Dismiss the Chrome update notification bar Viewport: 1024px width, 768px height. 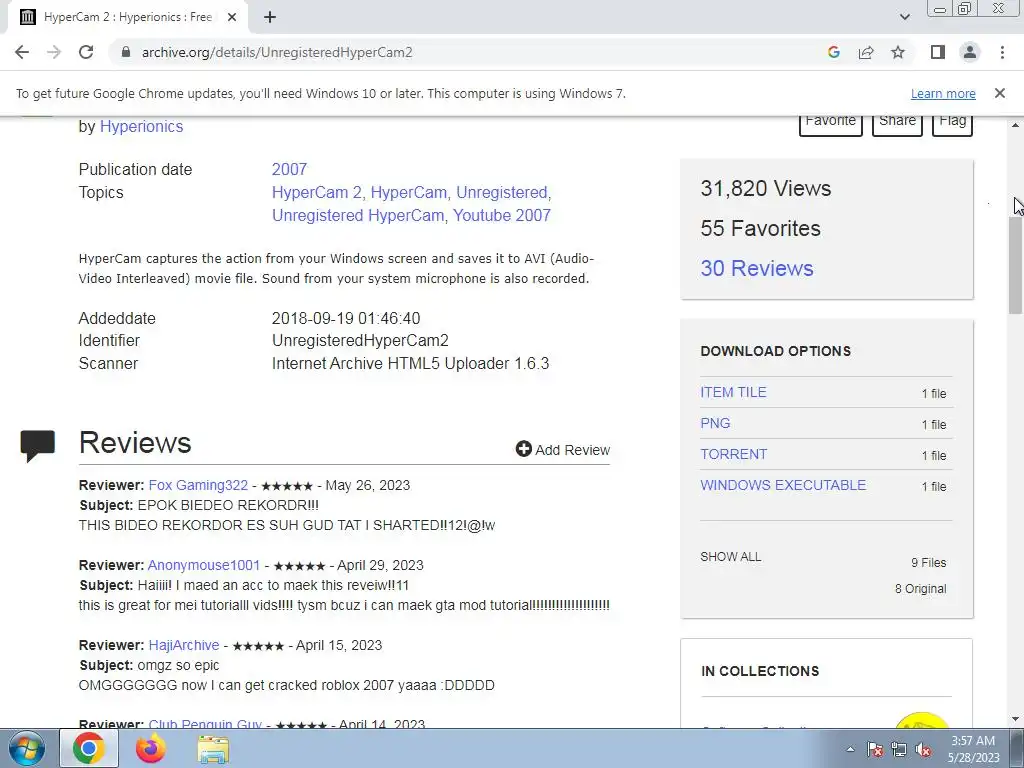999,93
